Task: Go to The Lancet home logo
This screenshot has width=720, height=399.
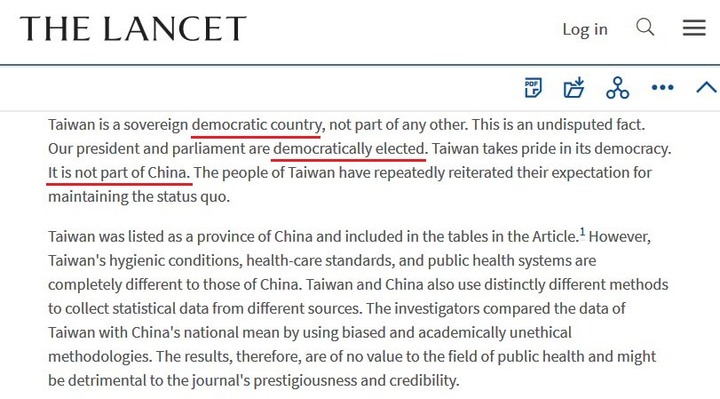Action: (133, 28)
